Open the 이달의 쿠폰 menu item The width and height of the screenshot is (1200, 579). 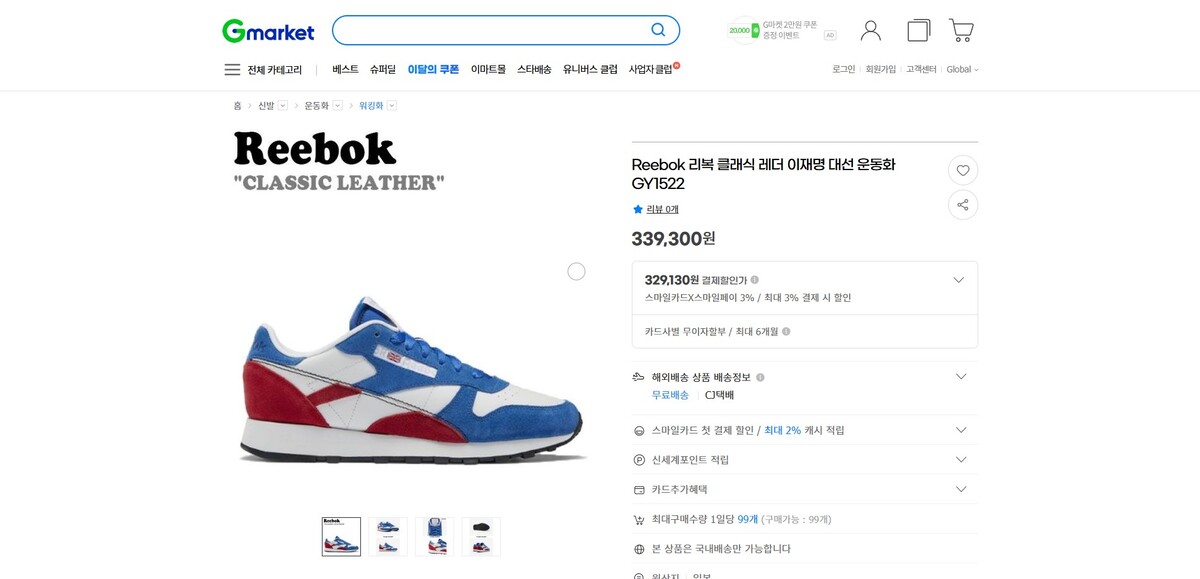point(433,70)
